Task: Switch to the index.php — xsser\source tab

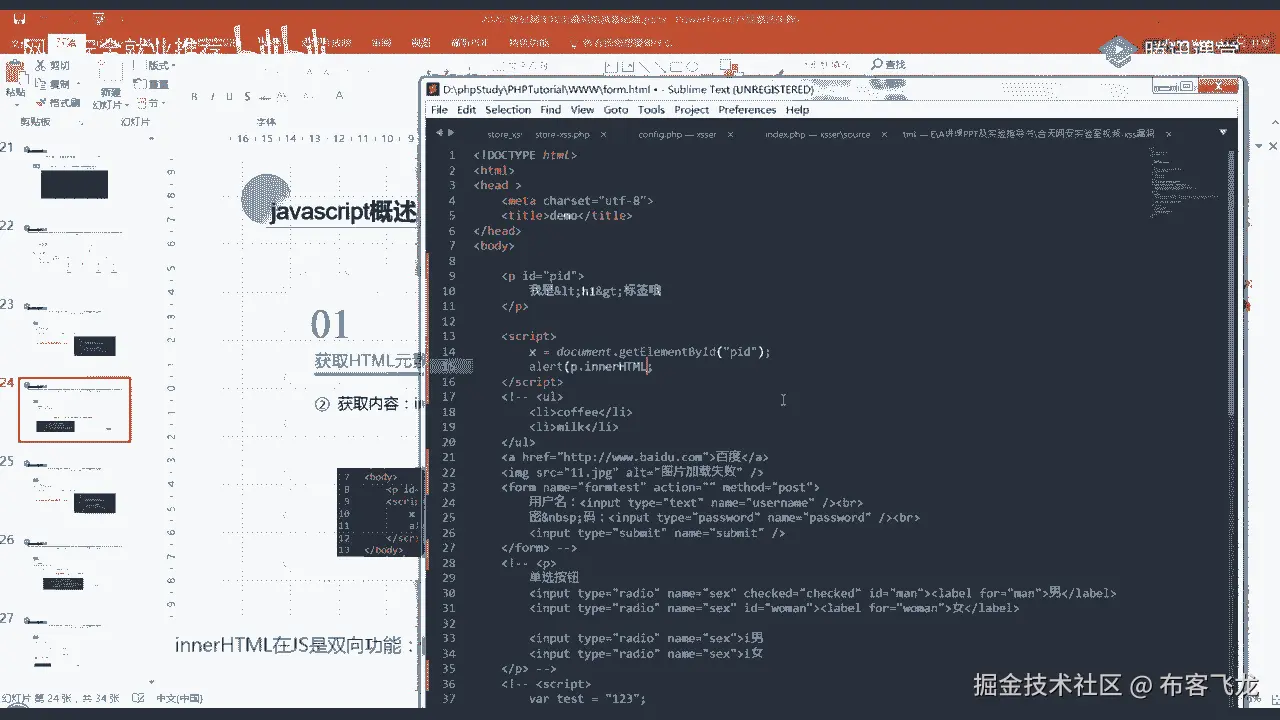Action: click(817, 134)
